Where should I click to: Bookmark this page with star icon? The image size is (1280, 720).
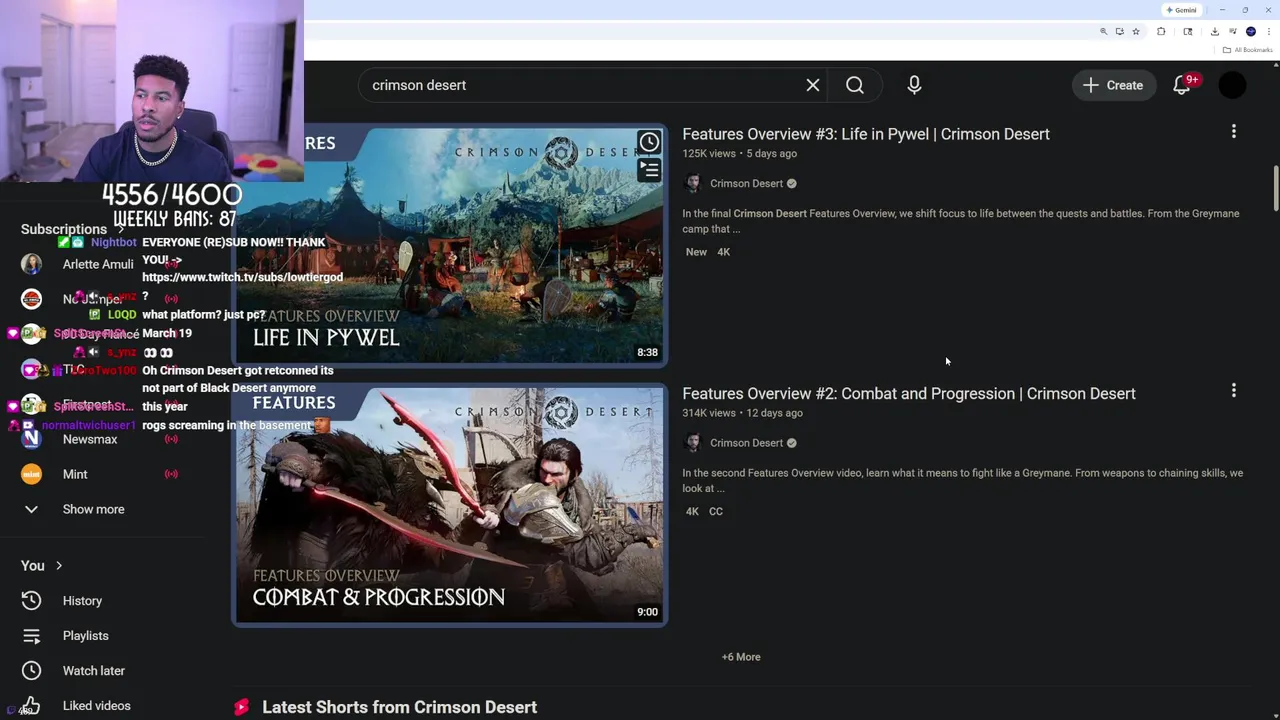pos(1136,31)
